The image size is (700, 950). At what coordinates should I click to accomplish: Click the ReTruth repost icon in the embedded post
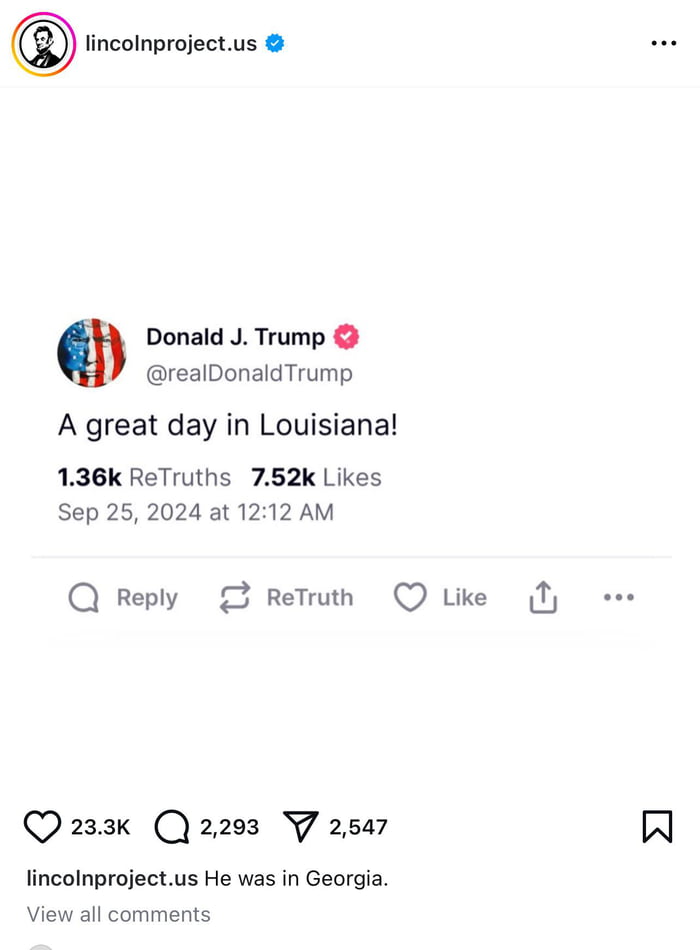(233, 597)
